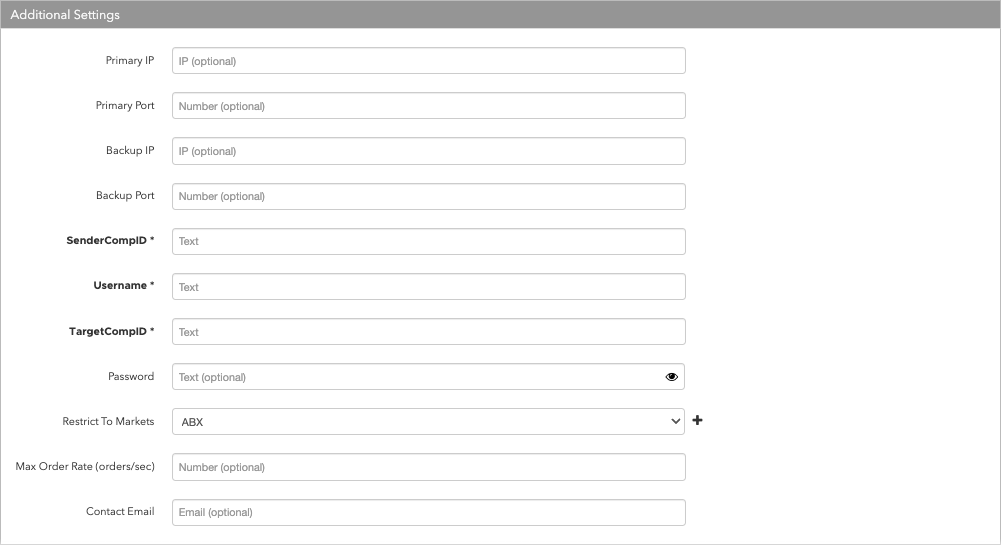The height and width of the screenshot is (545, 1001).
Task: Click the Max Order Rate label
Action: (x=85, y=467)
